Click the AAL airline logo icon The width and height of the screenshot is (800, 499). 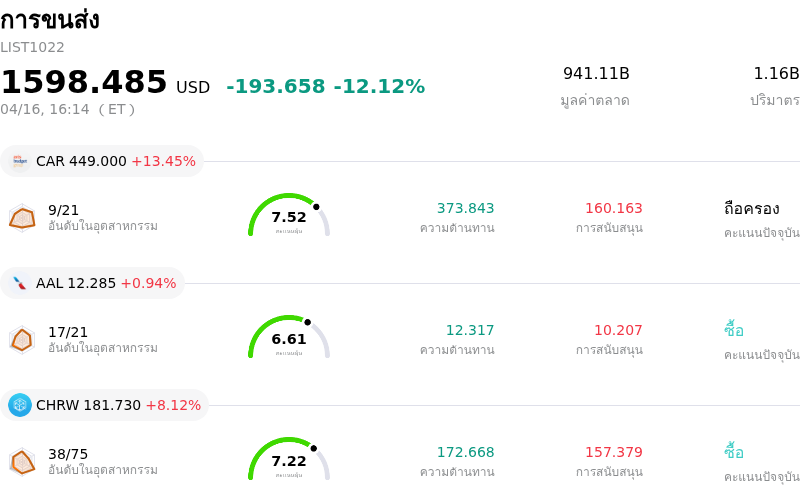[x=20, y=283]
